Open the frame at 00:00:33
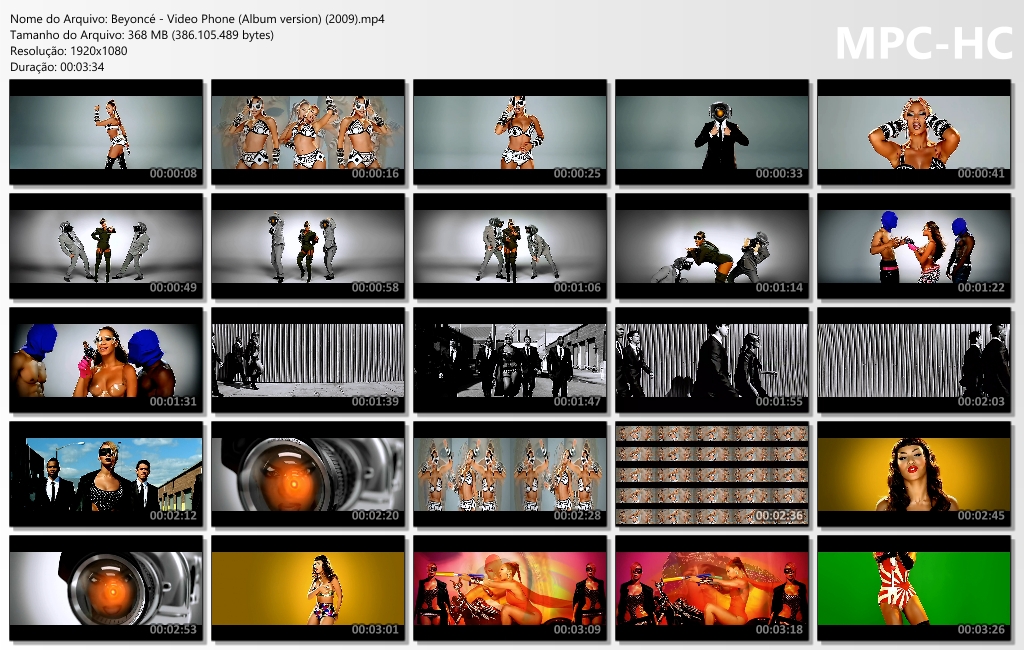 [712, 133]
